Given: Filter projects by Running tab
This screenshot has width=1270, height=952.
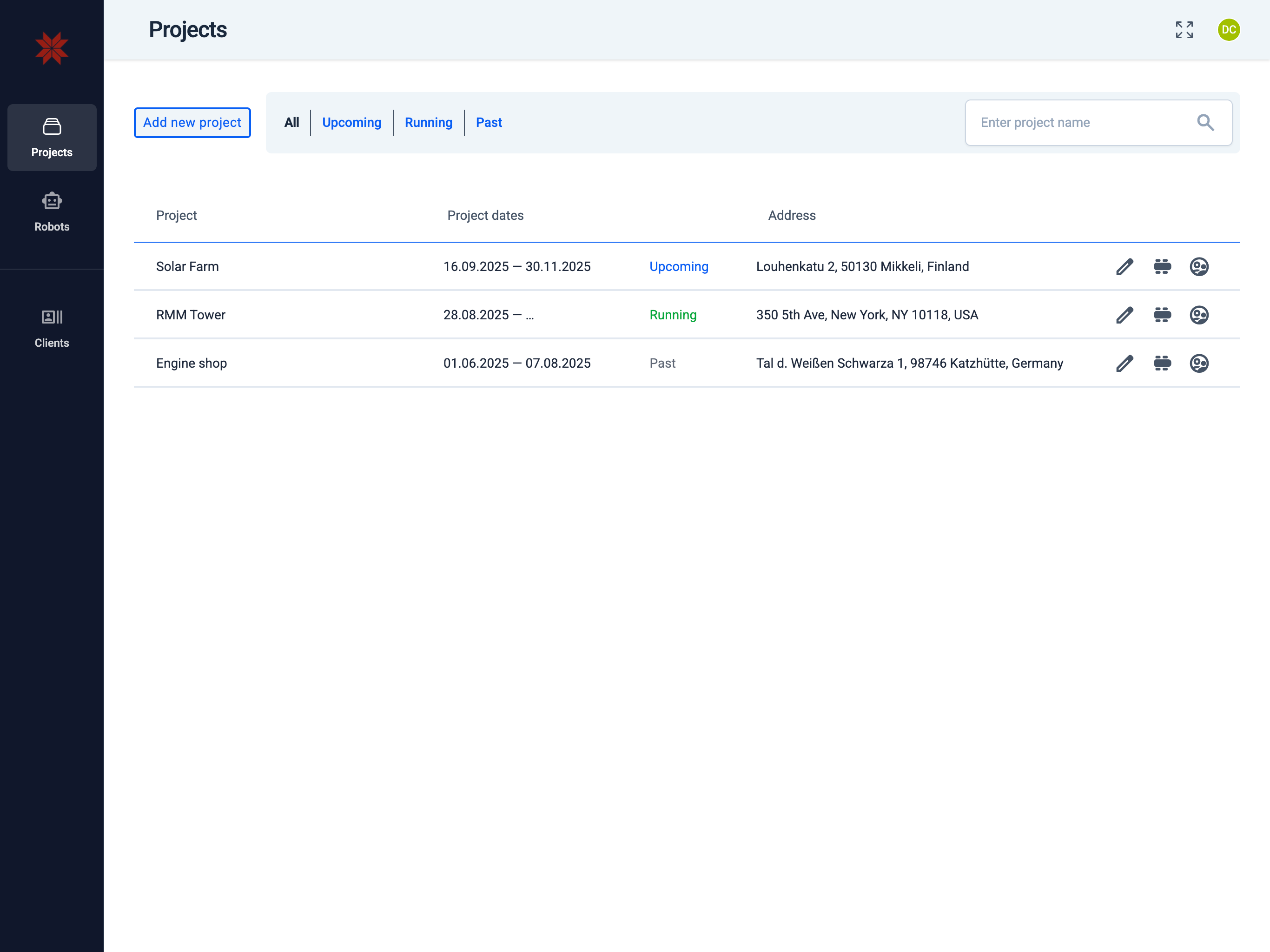Looking at the screenshot, I should click(428, 122).
